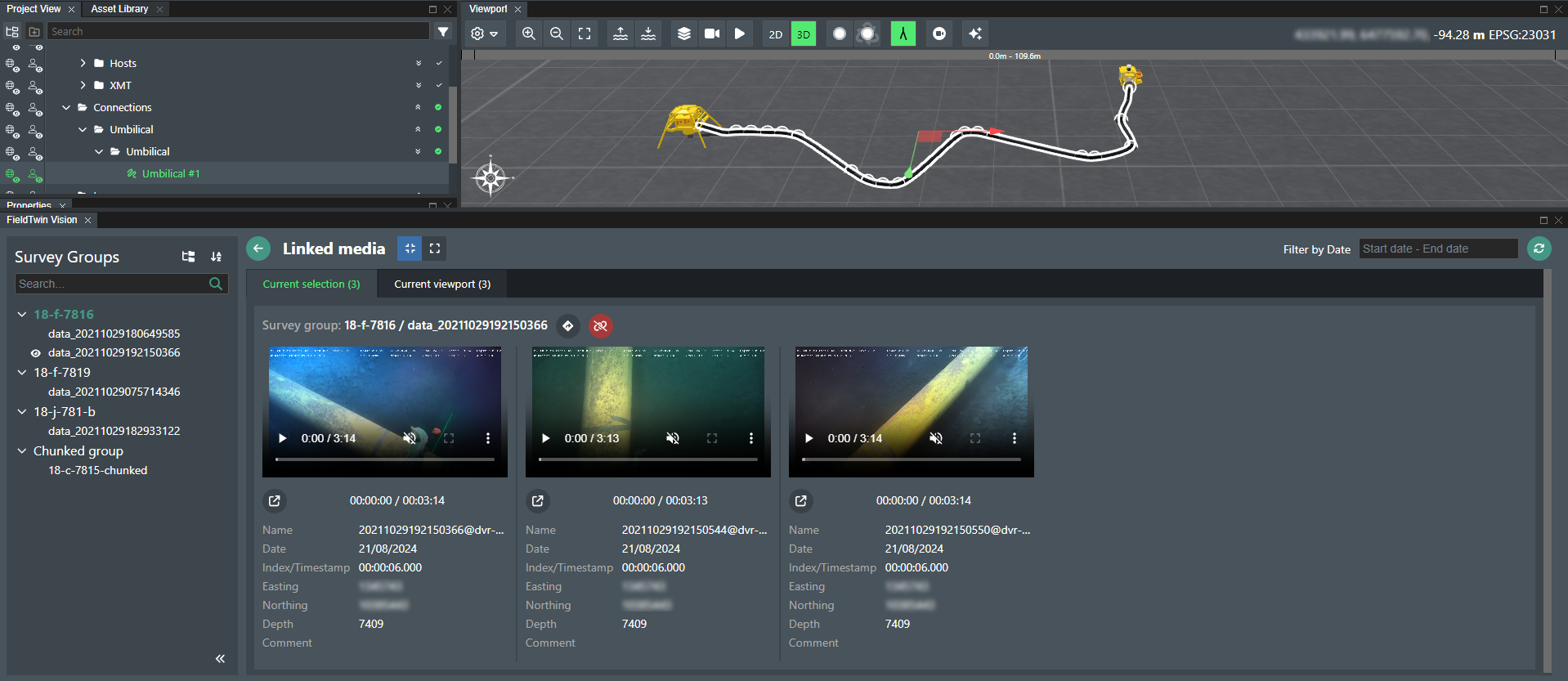Viewport: 1568px width, 681px height.
Task: Click the sparkle icon in viewport toolbar
Action: tap(975, 34)
